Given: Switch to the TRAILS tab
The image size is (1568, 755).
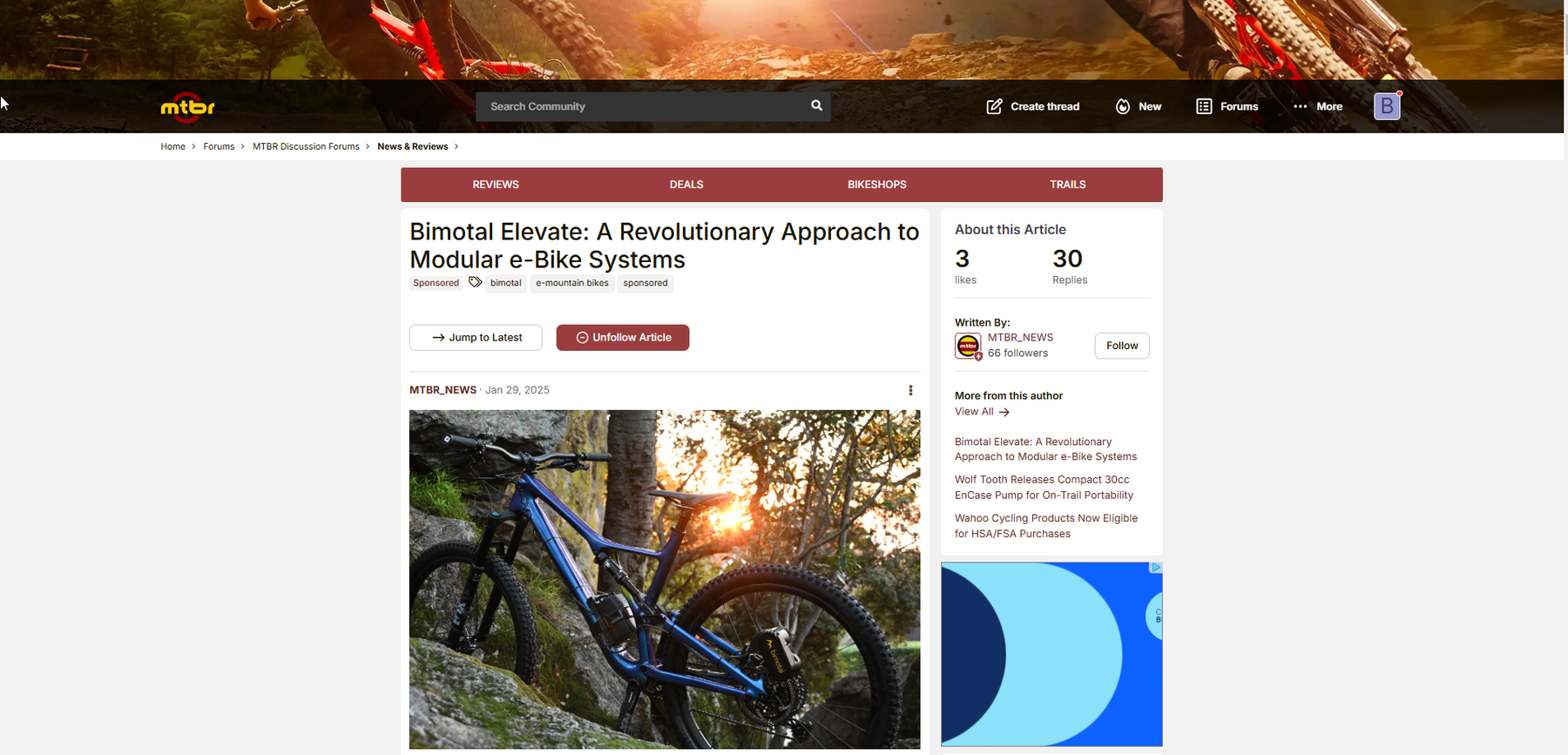Looking at the screenshot, I should click(x=1067, y=185).
